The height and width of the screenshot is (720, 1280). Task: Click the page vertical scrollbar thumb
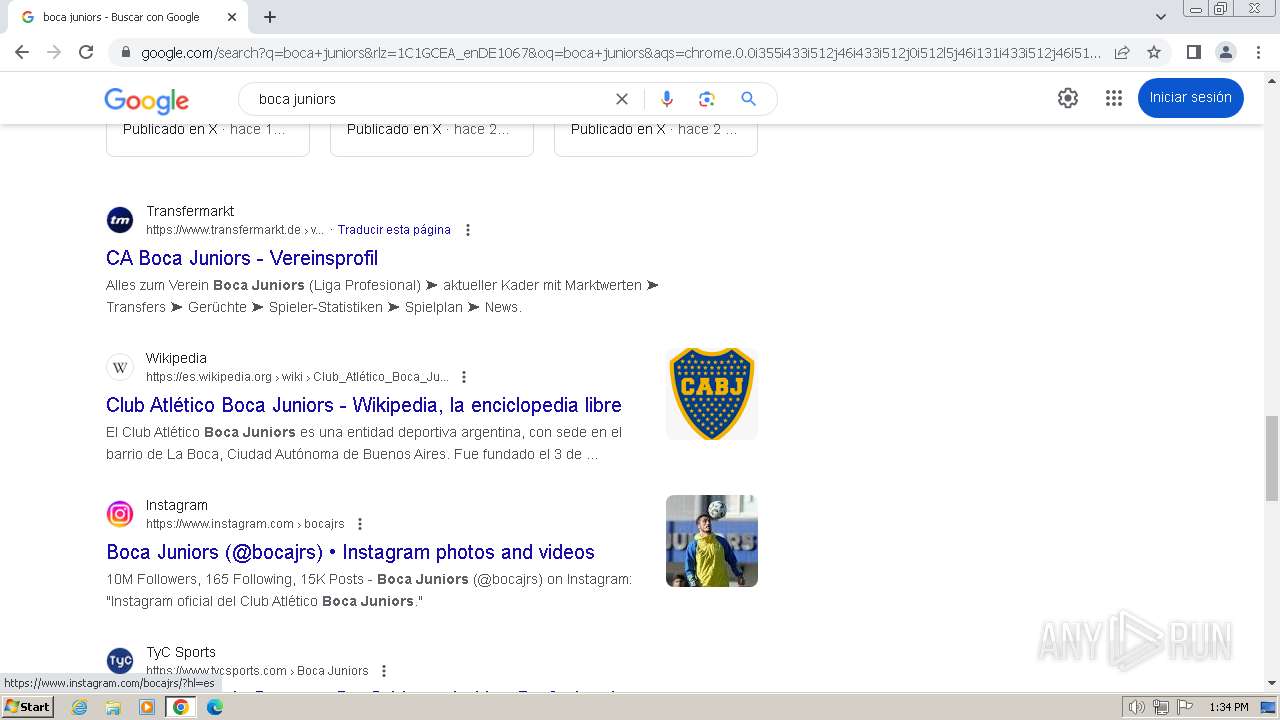(x=1272, y=458)
